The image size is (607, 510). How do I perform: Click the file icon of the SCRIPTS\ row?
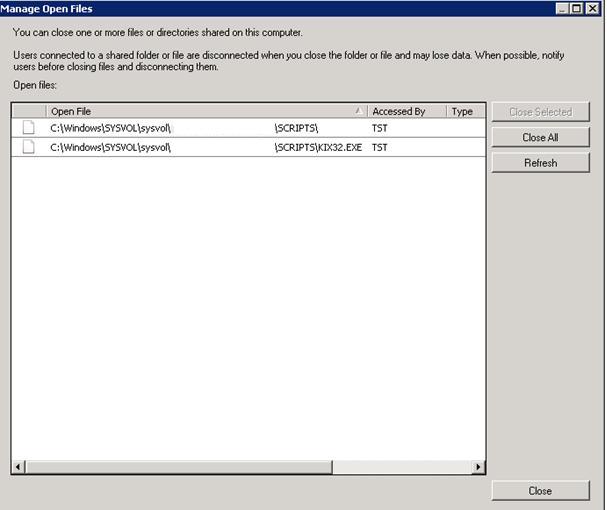(x=29, y=128)
